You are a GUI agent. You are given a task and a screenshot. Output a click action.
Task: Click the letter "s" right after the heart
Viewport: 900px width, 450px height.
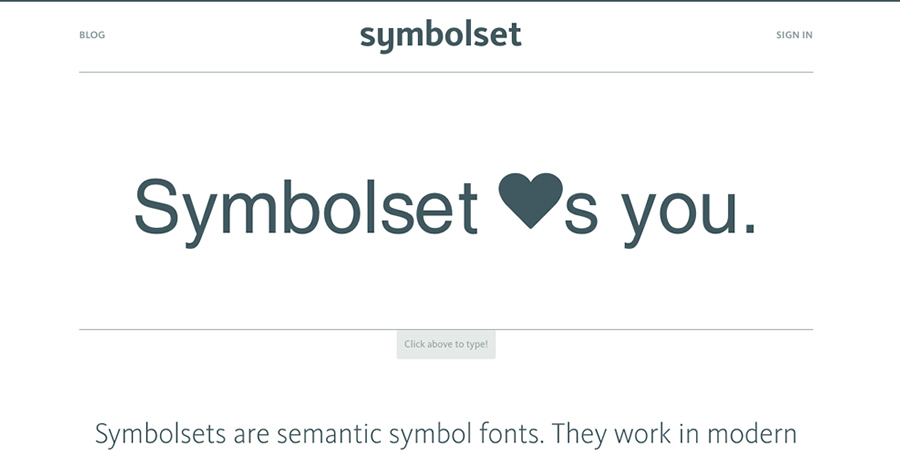pyautogui.click(x=581, y=212)
